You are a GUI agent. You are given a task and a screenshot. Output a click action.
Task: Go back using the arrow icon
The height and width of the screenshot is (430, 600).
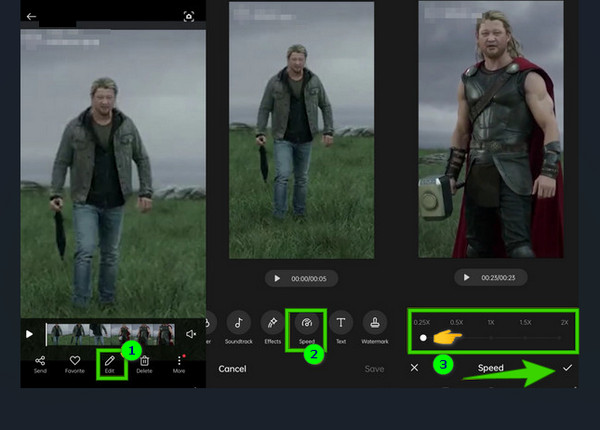31,16
